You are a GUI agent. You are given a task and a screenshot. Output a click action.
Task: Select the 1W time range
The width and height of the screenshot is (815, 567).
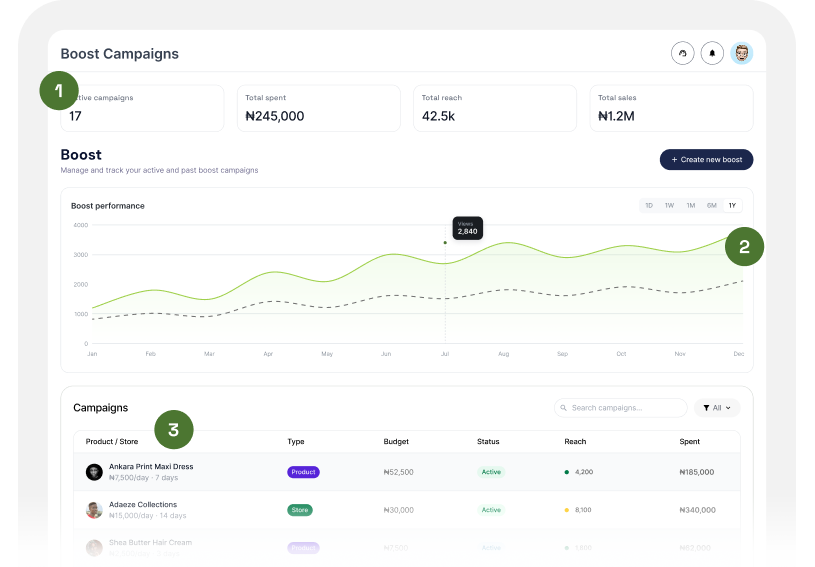coord(669,205)
